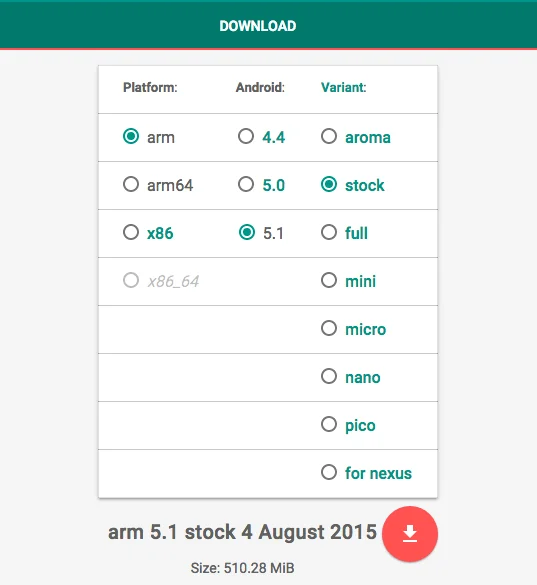The image size is (537, 585).
Task: Choose the for nexus variant
Action: point(329,472)
